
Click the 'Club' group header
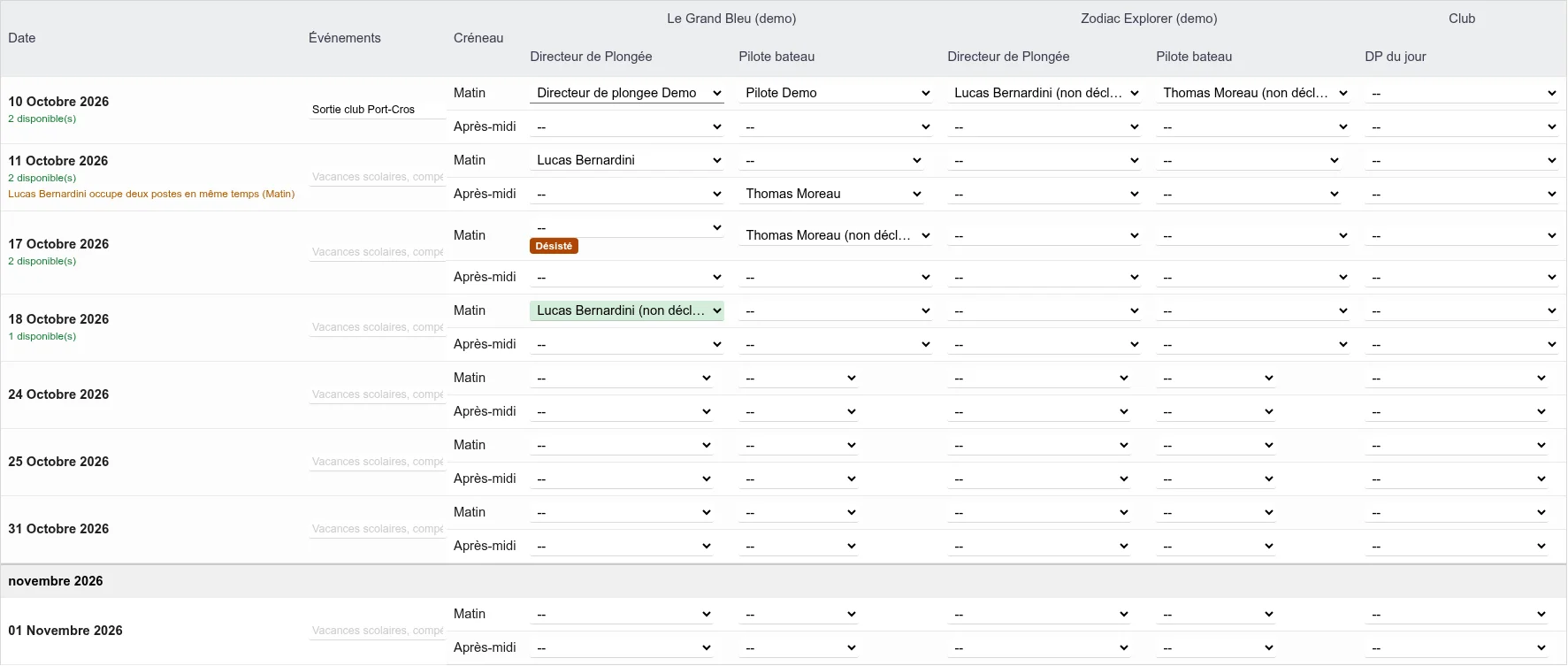(x=1462, y=19)
